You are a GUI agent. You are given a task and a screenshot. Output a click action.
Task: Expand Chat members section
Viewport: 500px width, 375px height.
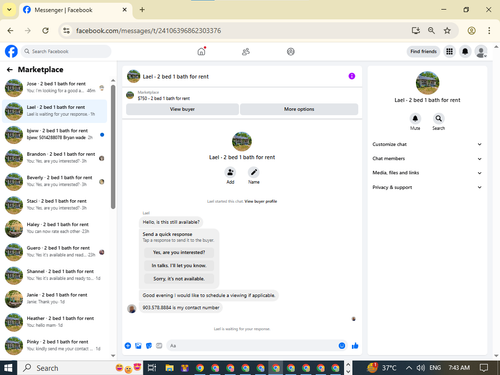tap(427, 159)
